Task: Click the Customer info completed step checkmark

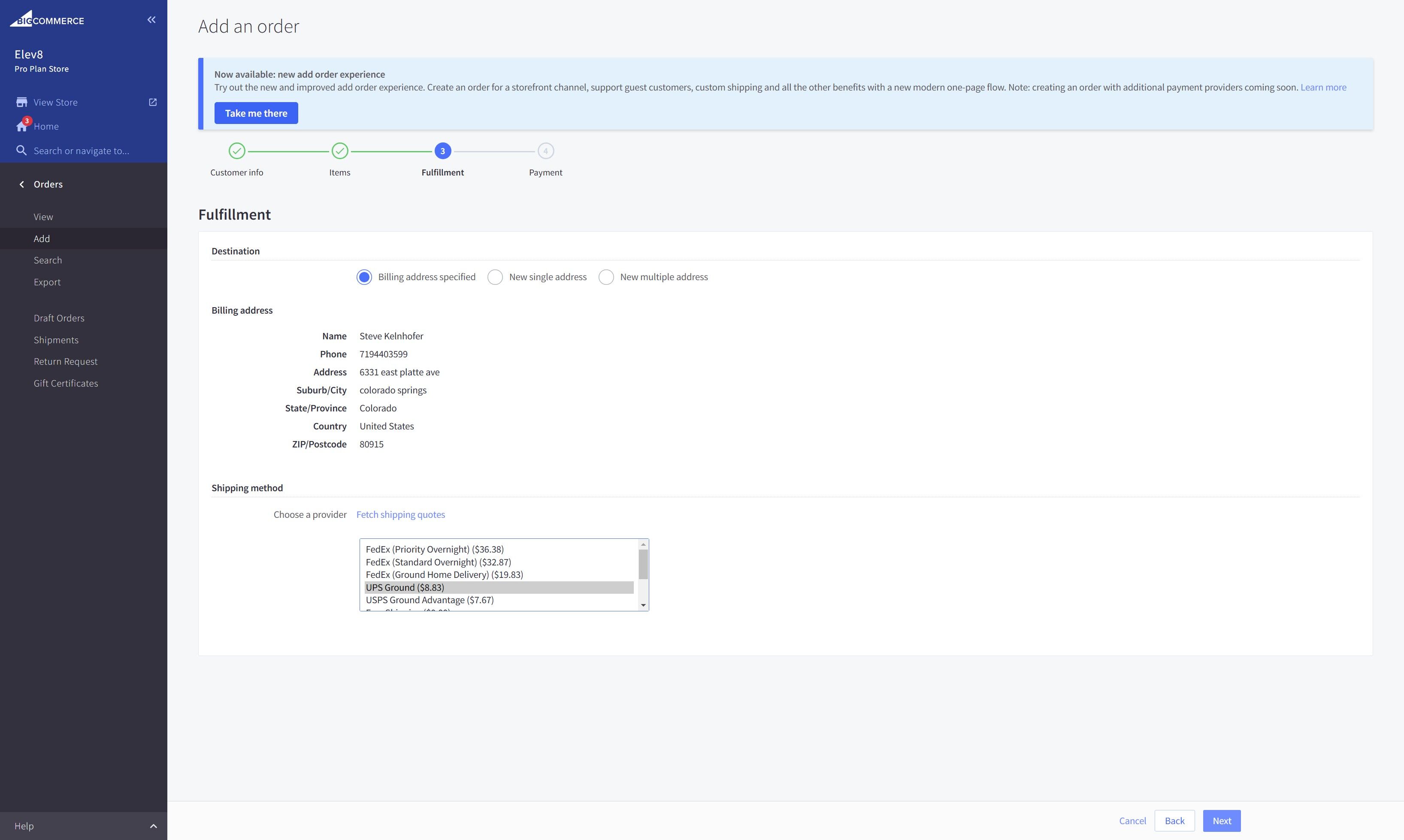Action: (x=236, y=151)
